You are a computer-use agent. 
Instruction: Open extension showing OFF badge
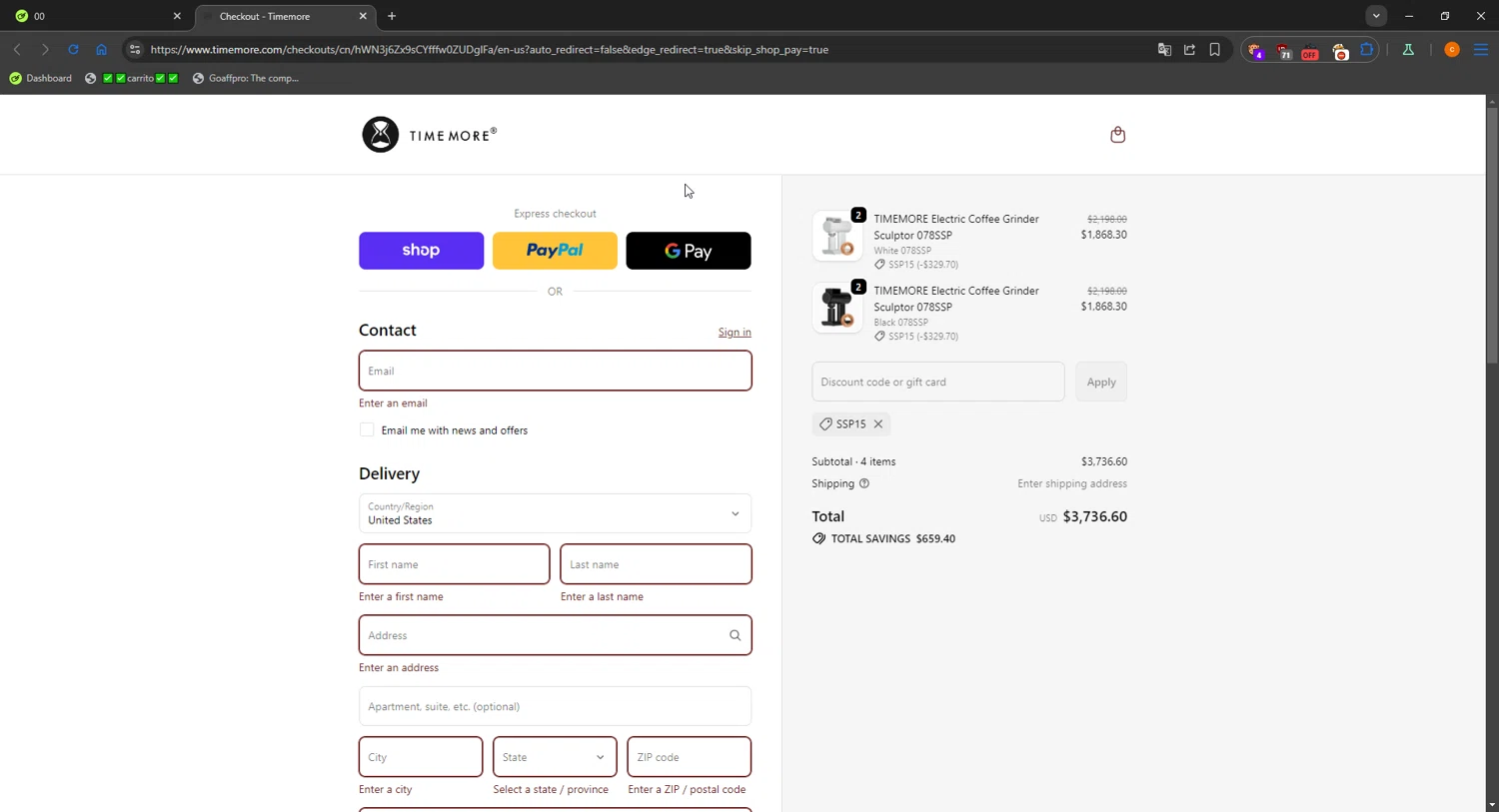click(x=1310, y=50)
